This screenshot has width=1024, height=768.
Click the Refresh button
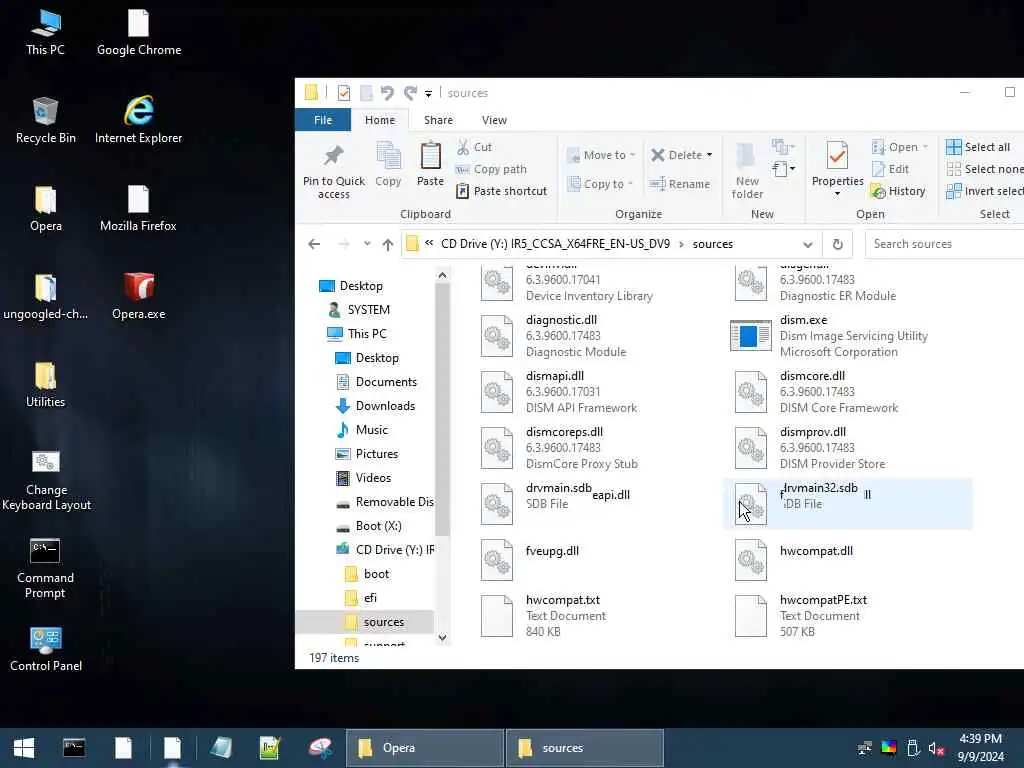[x=837, y=244]
